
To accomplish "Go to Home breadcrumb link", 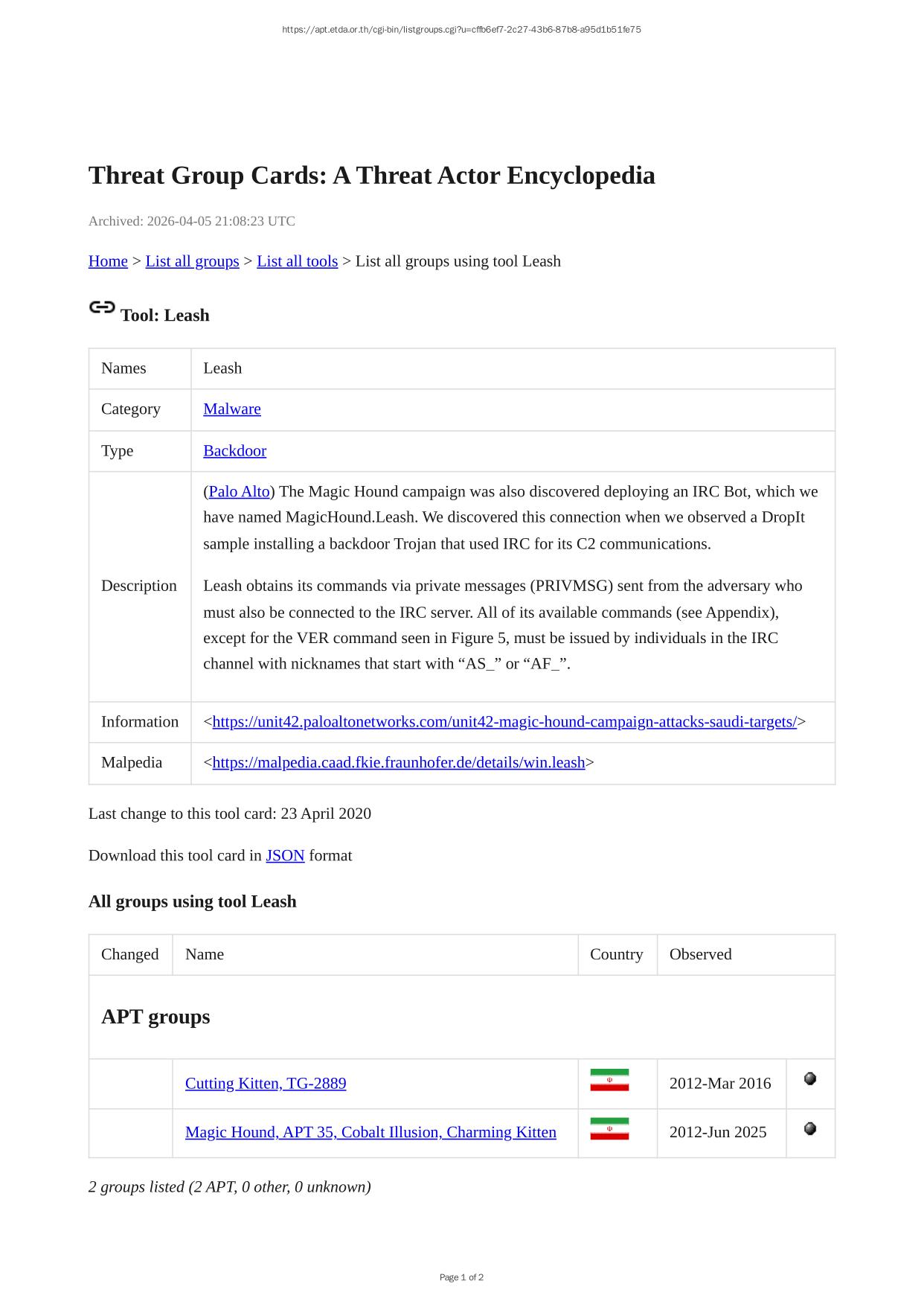I will 108,261.
